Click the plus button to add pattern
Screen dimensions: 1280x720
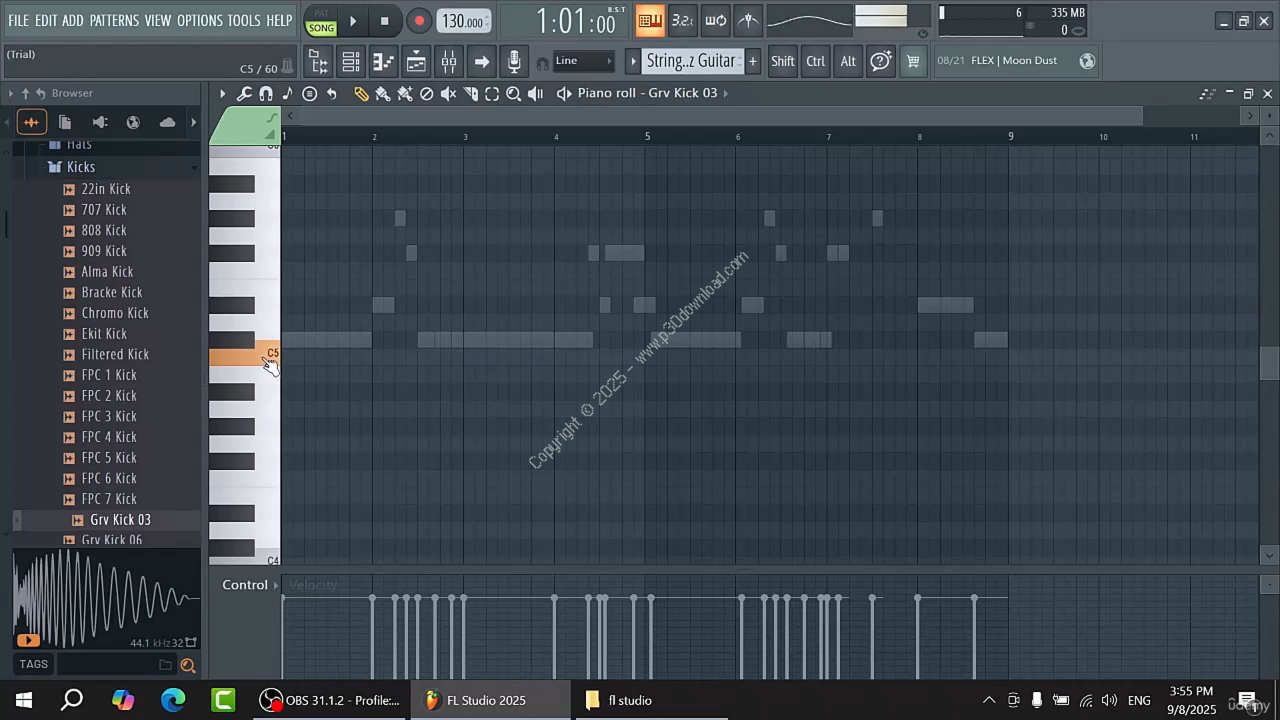tap(753, 61)
